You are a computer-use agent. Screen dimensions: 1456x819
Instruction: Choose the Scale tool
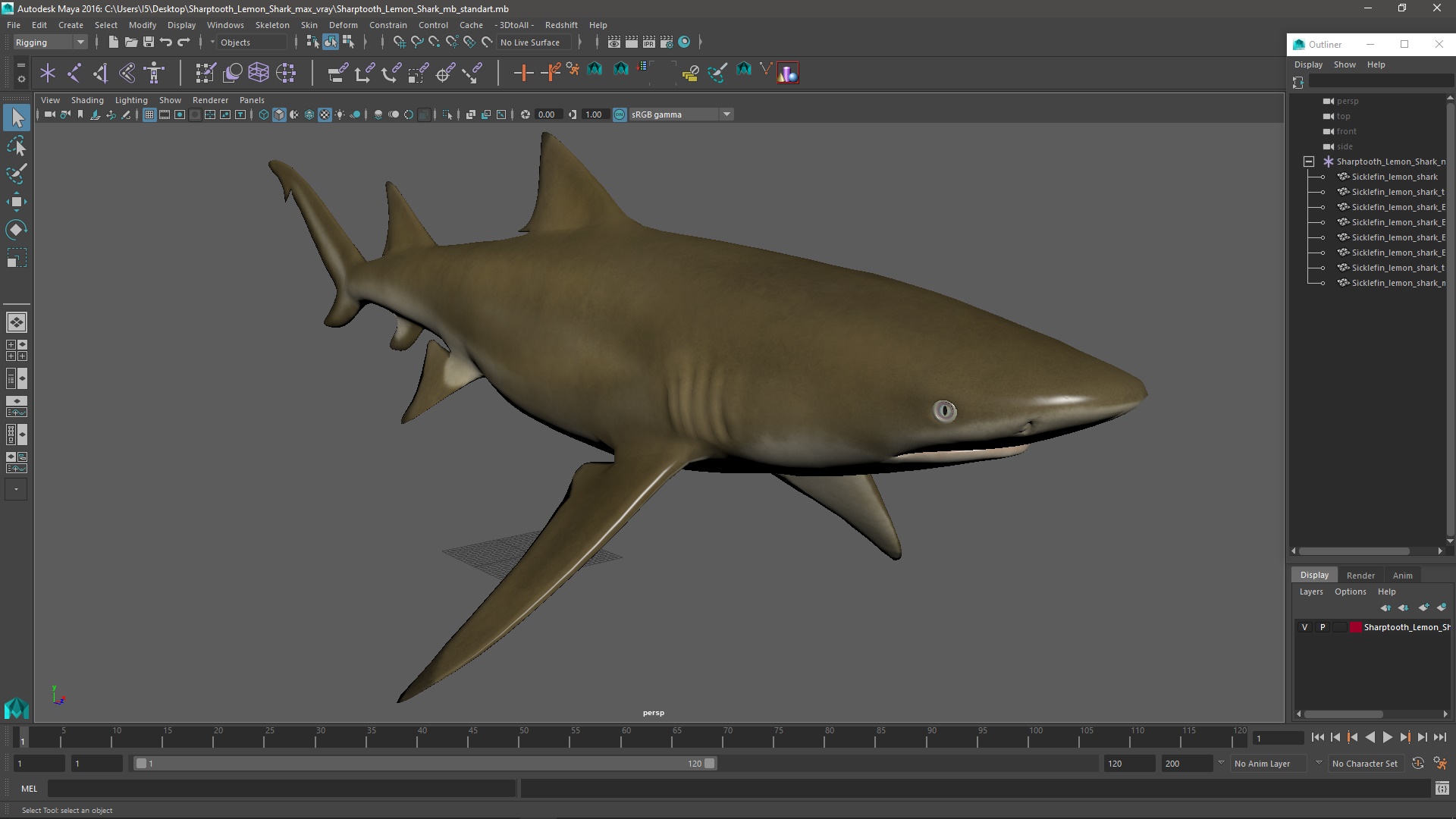[17, 258]
